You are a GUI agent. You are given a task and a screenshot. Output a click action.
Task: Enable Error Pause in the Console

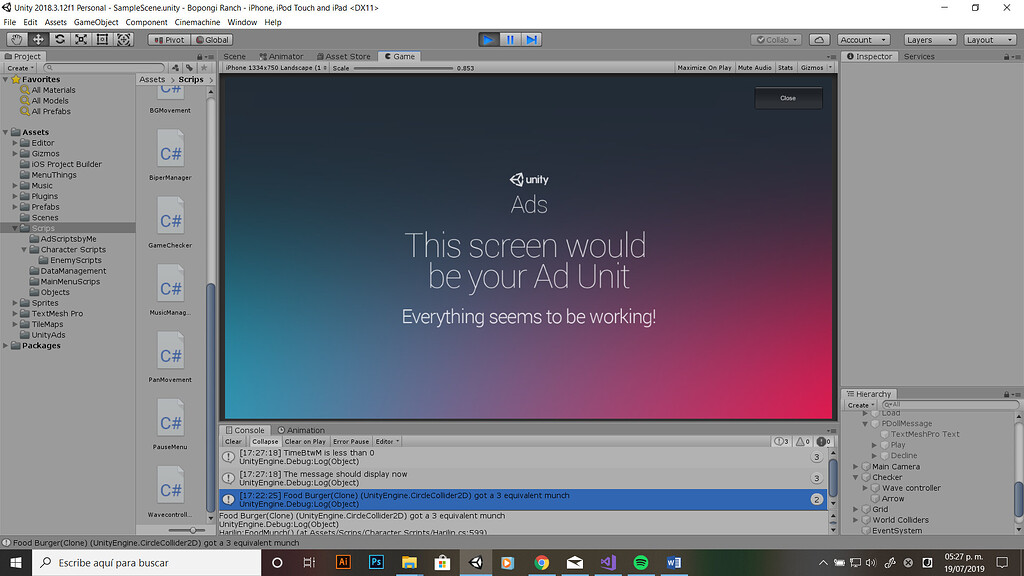[350, 440]
